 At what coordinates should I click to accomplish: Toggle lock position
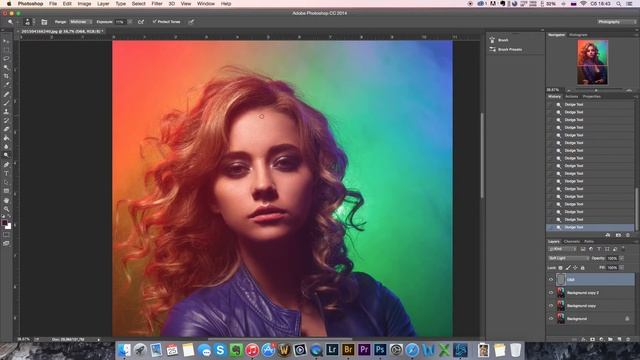[x=575, y=268]
